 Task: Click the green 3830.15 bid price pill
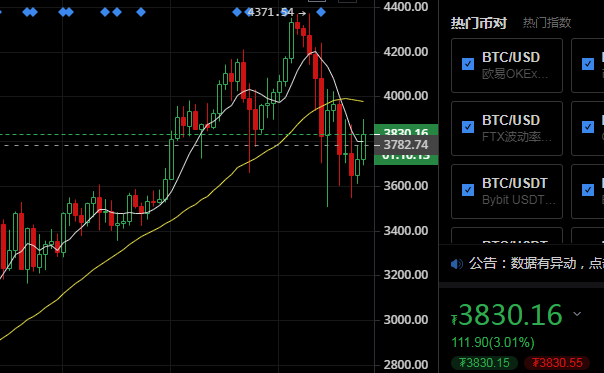coord(484,363)
